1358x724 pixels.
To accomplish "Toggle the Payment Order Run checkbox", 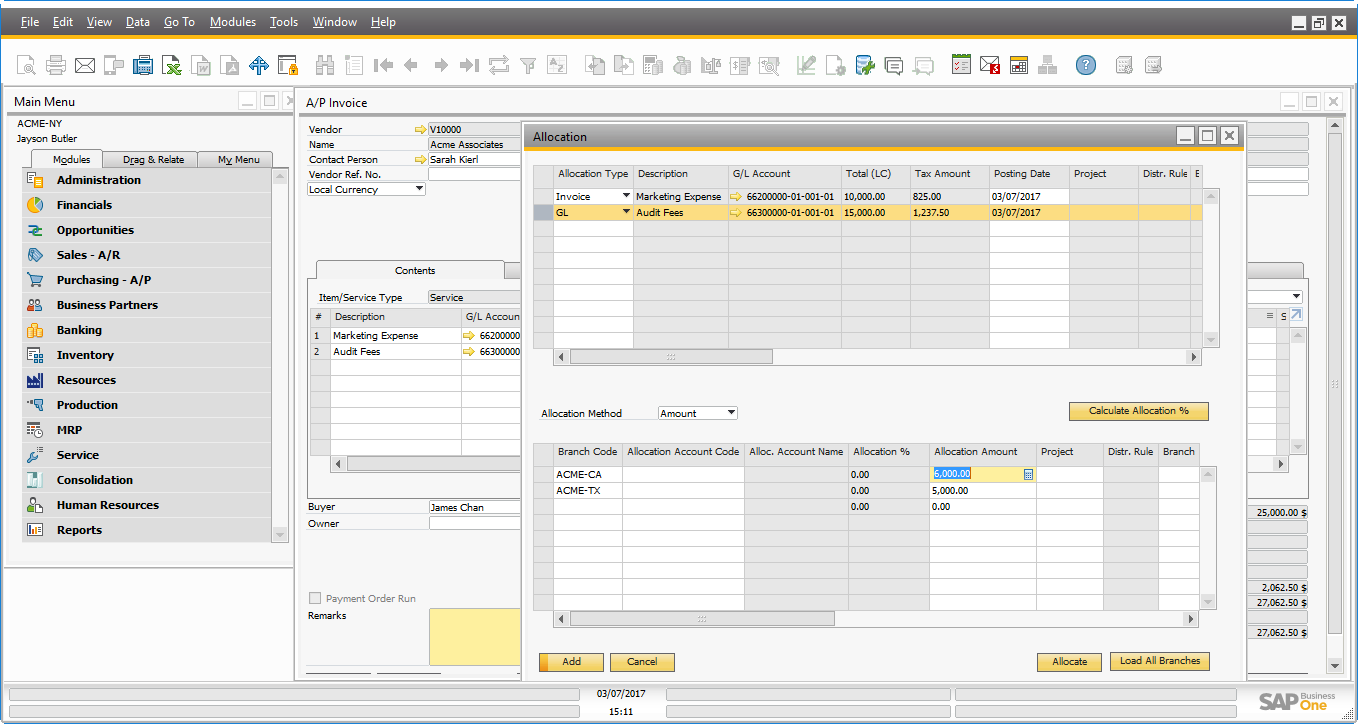I will click(316, 598).
